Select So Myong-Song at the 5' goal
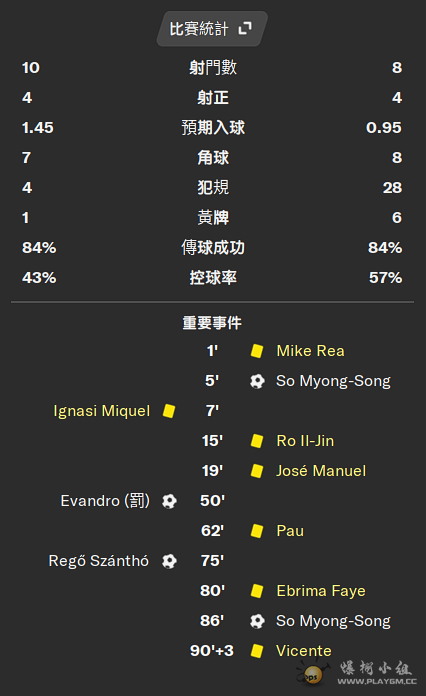The width and height of the screenshot is (426, 696). [333, 381]
